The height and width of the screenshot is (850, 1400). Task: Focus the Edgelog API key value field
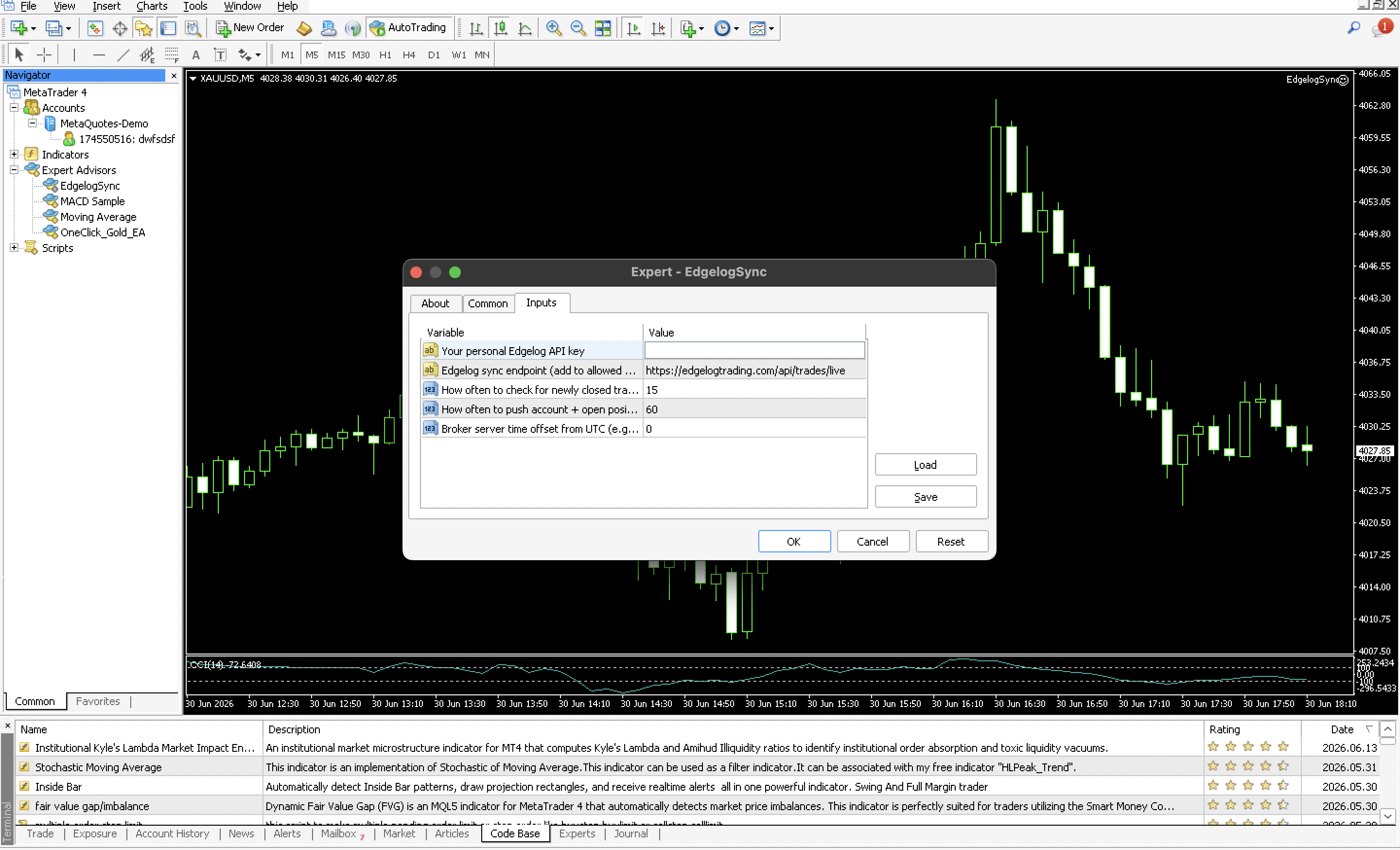754,351
